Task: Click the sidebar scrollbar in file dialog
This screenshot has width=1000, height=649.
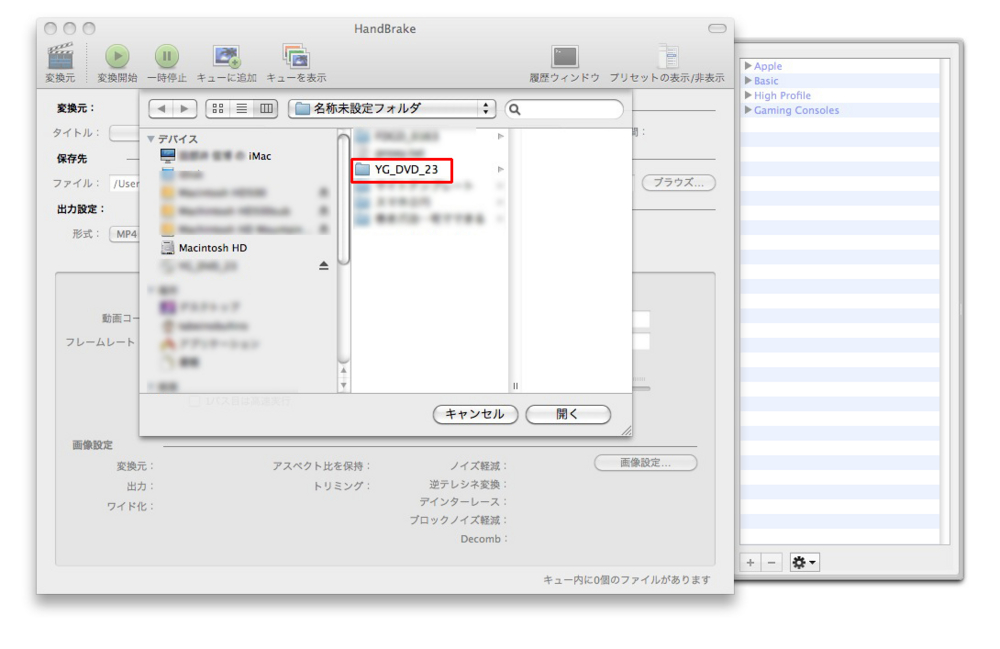Action: click(x=343, y=199)
